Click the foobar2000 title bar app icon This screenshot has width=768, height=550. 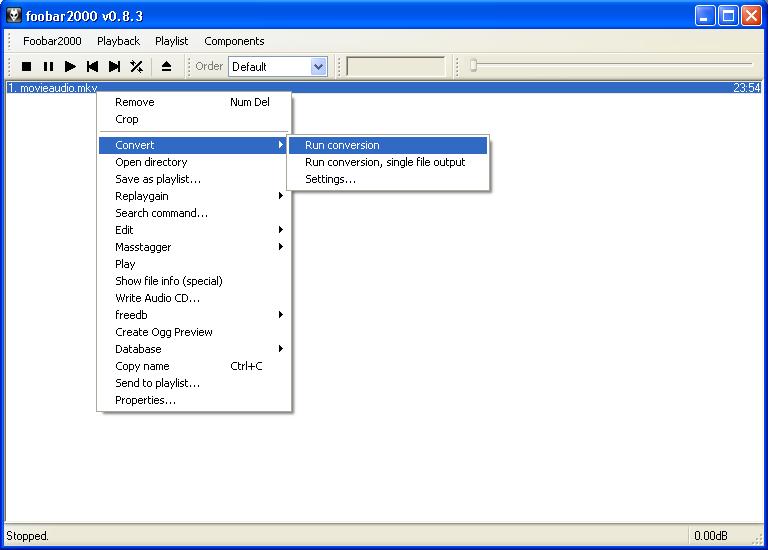coord(14,16)
